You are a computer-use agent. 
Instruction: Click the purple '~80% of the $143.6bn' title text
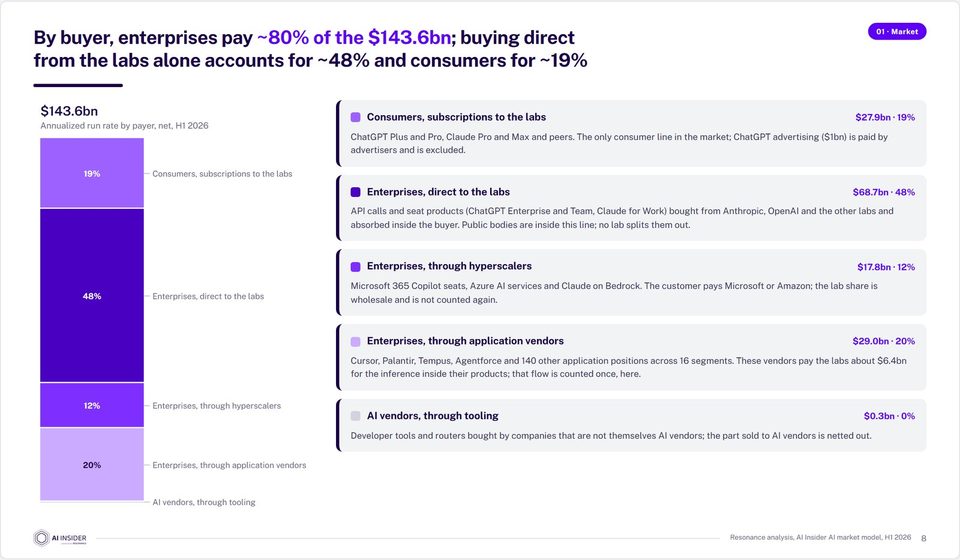coord(354,37)
